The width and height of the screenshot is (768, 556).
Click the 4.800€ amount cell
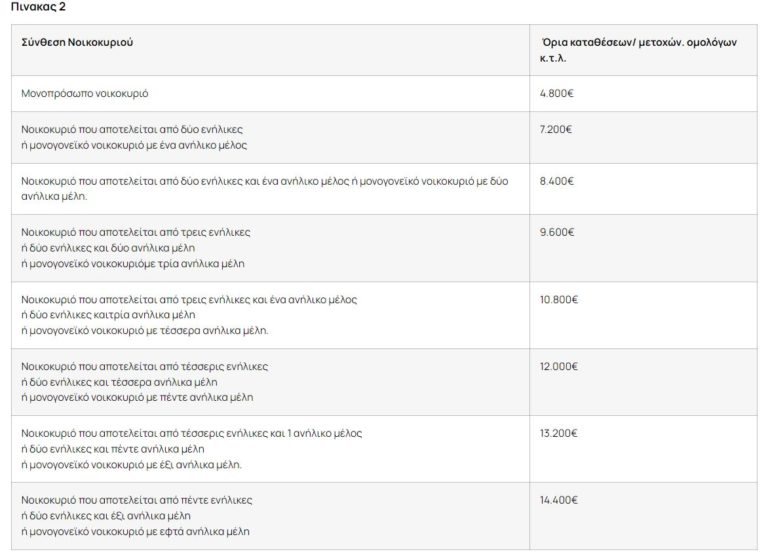click(x=556, y=93)
